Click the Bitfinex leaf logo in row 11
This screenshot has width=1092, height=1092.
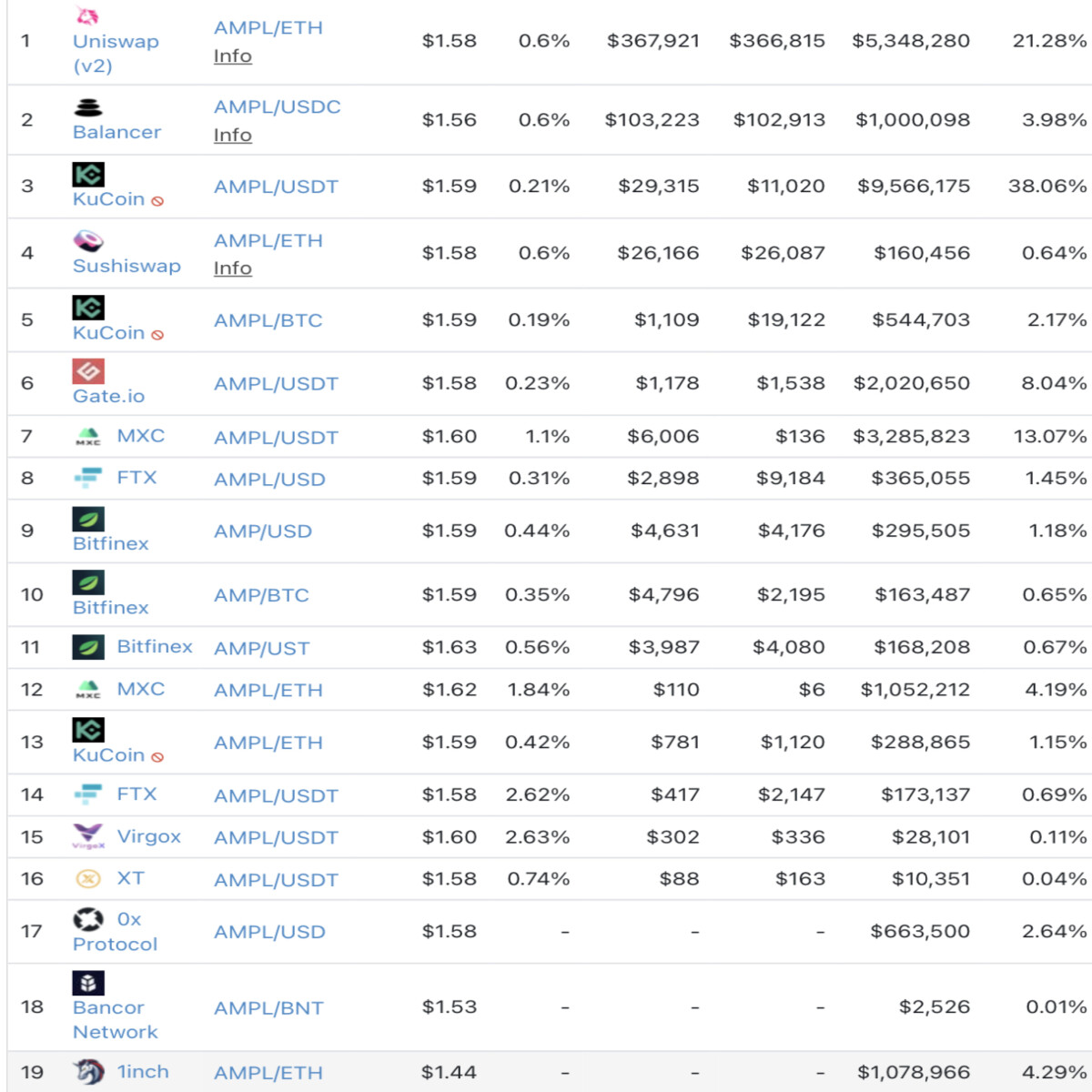[x=88, y=647]
